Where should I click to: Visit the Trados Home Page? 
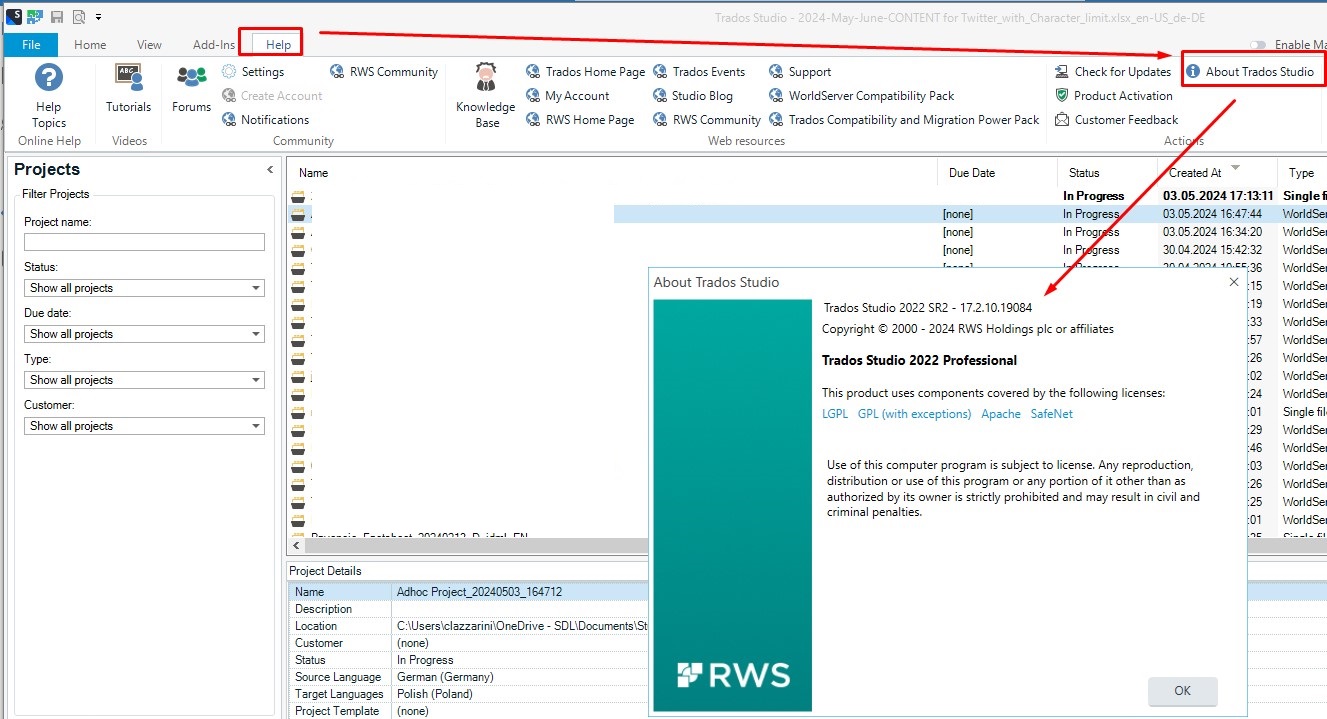coord(586,72)
